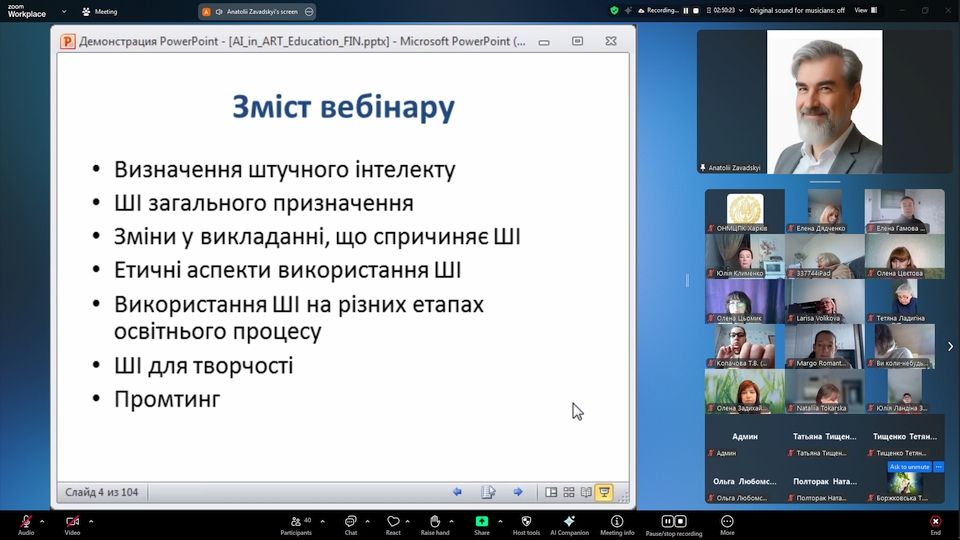Switch to Reading view icon
The height and width of the screenshot is (540, 960).
[x=586, y=492]
